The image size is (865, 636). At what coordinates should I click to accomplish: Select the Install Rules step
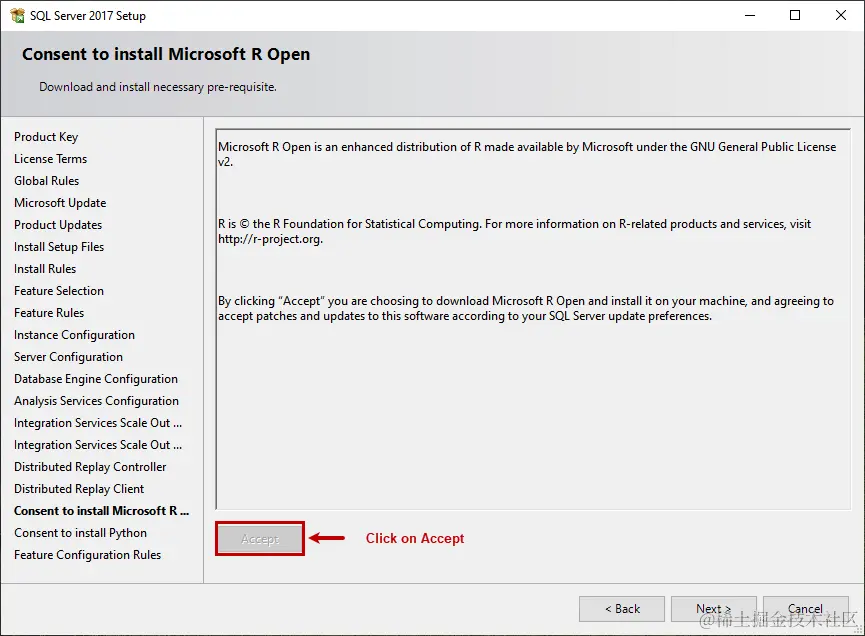(45, 269)
